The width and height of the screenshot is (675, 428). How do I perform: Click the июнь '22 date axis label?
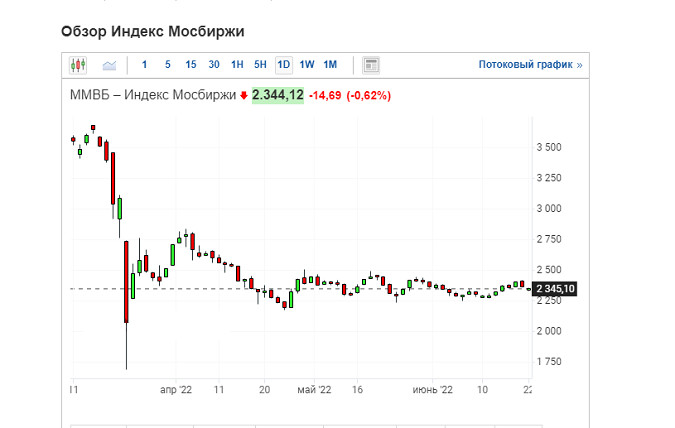433,390
